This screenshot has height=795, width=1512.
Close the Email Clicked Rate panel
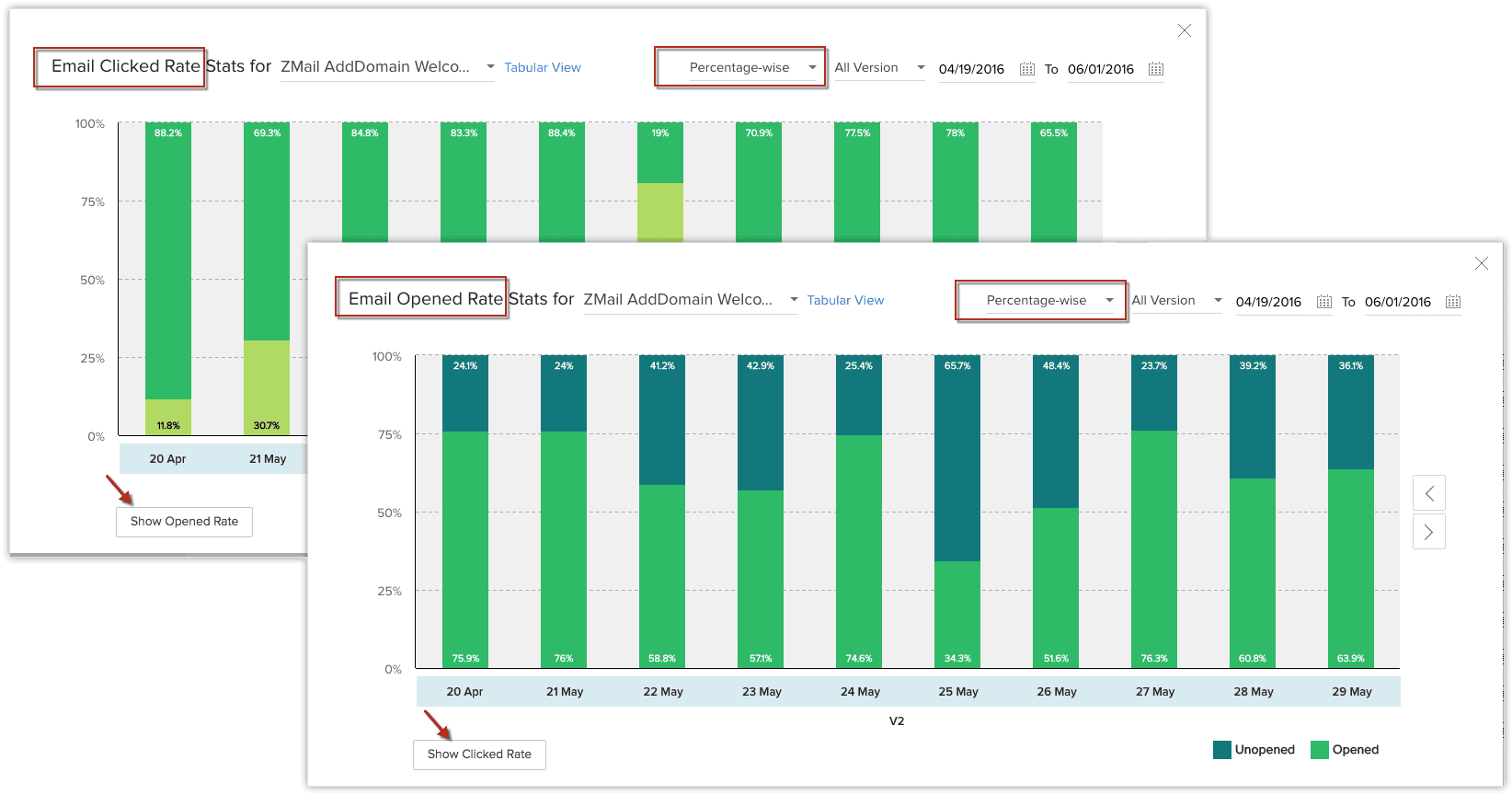coord(1185,31)
